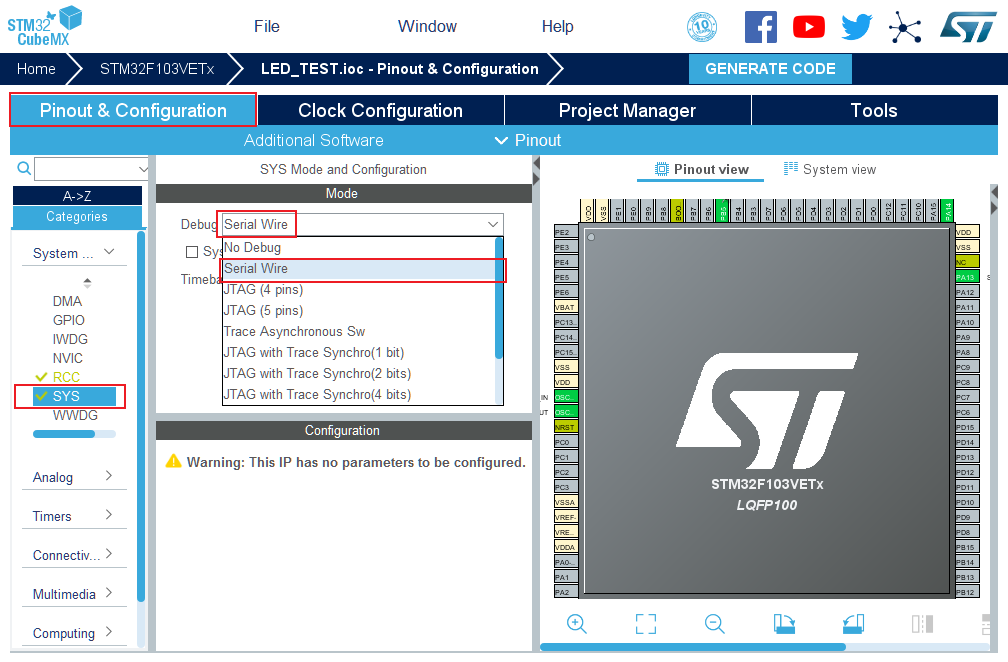The width and height of the screenshot is (1008, 662).
Task: Select Serial Wire in dropdown list
Action: coord(359,269)
